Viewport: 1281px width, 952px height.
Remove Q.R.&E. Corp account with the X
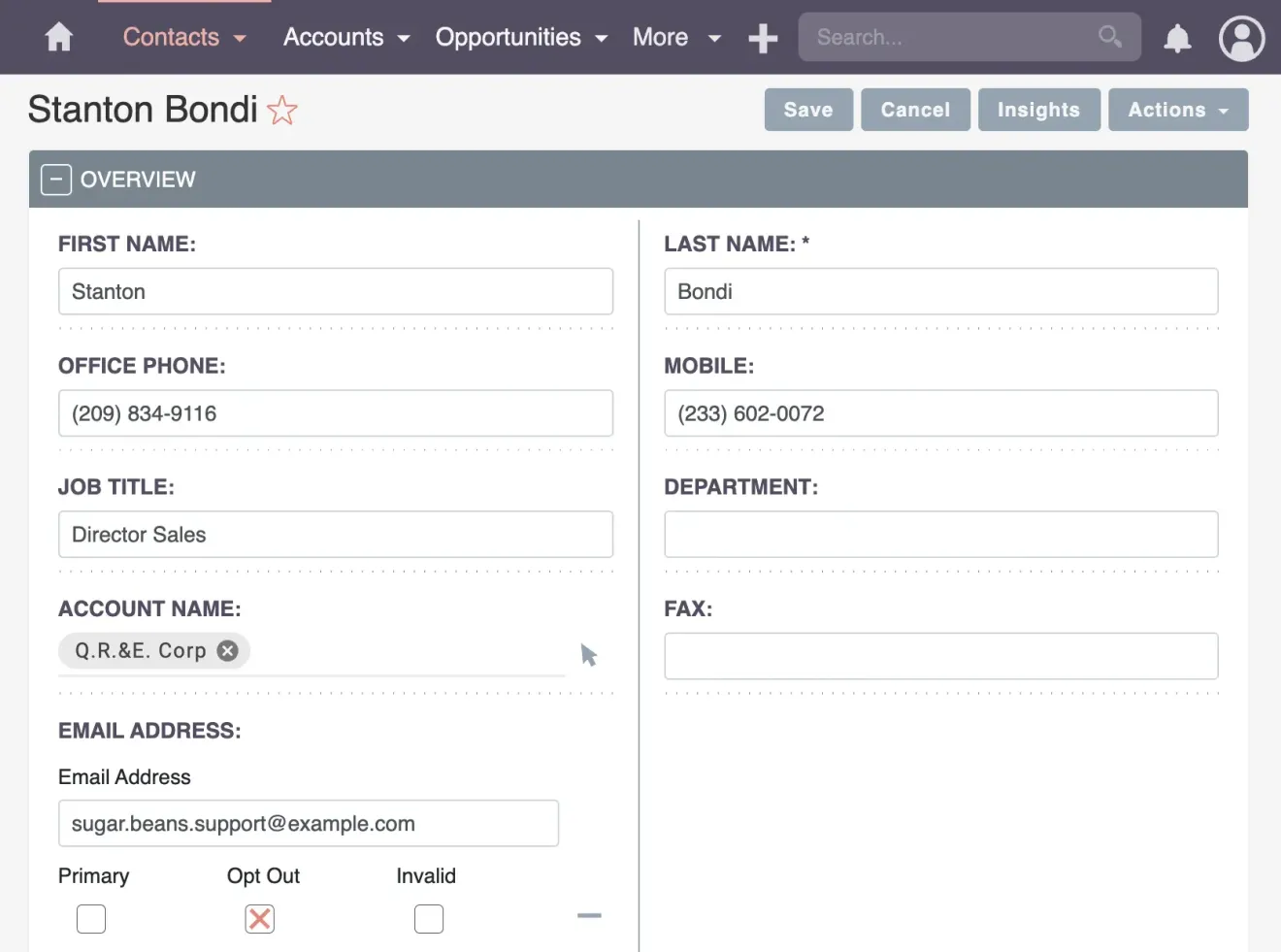(x=226, y=650)
